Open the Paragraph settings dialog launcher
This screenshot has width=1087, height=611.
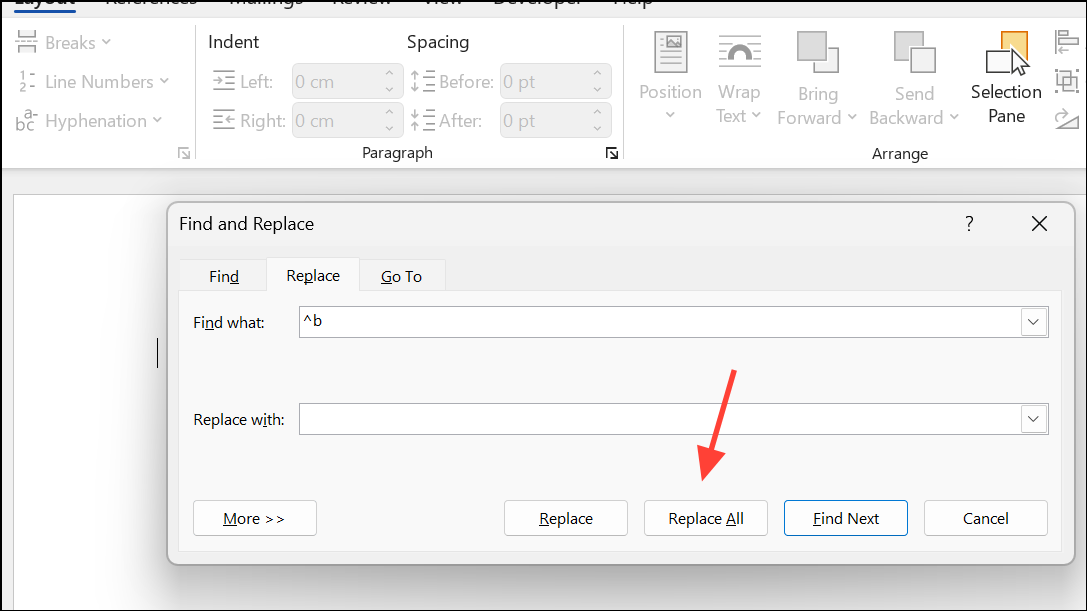611,153
